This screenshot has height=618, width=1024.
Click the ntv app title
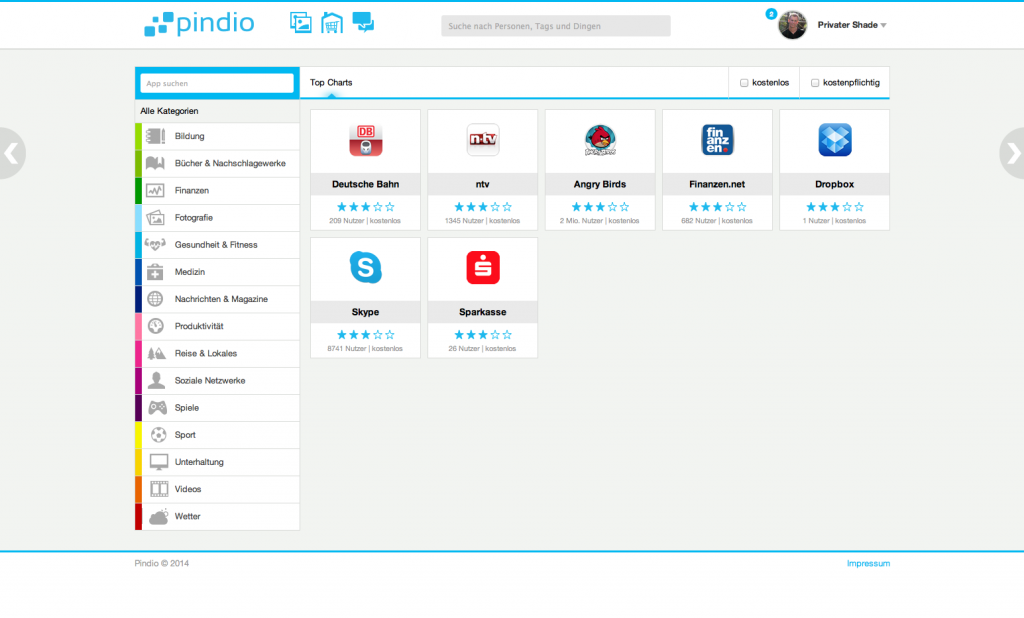point(483,184)
